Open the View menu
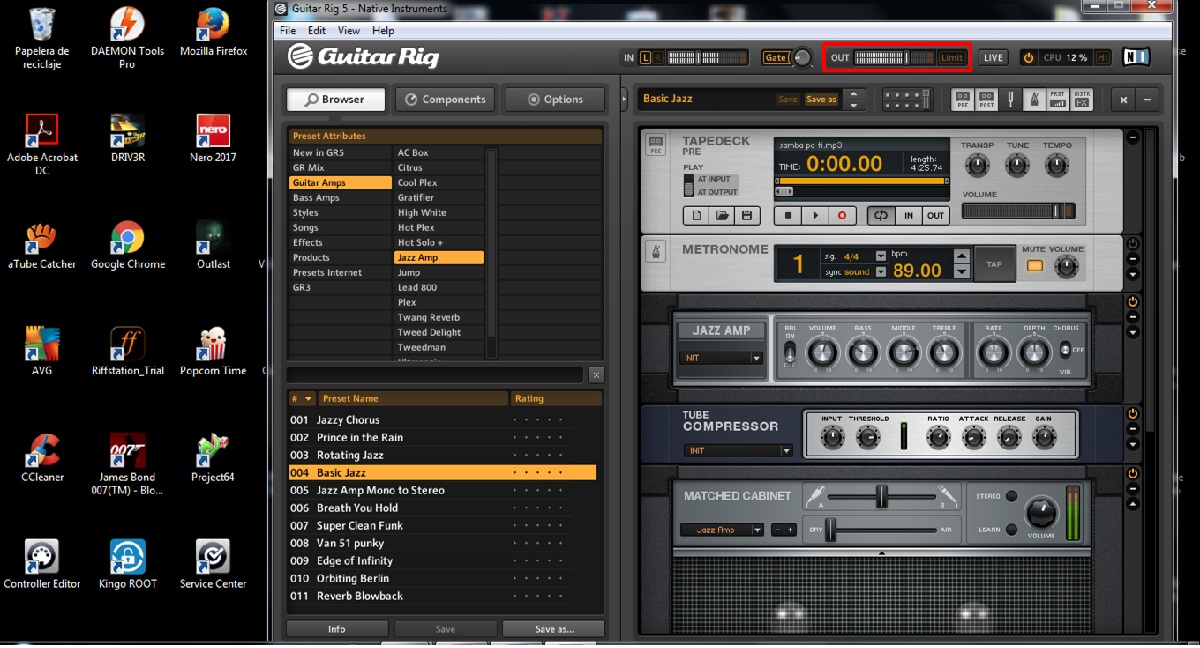 [x=349, y=31]
